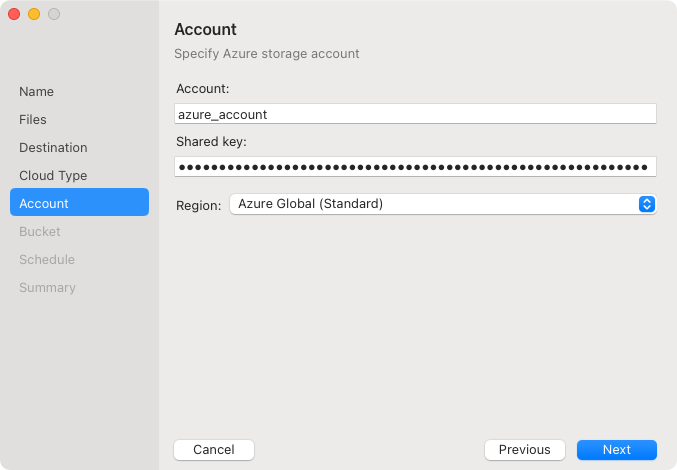Click the greyed-out Schedule step

point(47,259)
